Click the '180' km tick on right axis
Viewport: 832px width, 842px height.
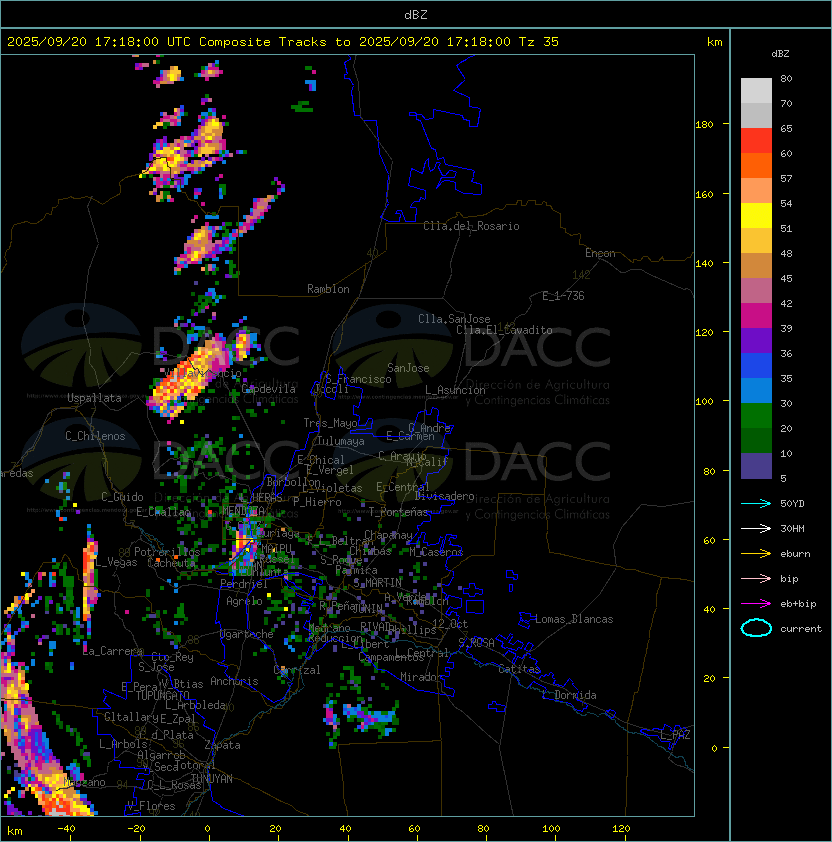tap(704, 125)
